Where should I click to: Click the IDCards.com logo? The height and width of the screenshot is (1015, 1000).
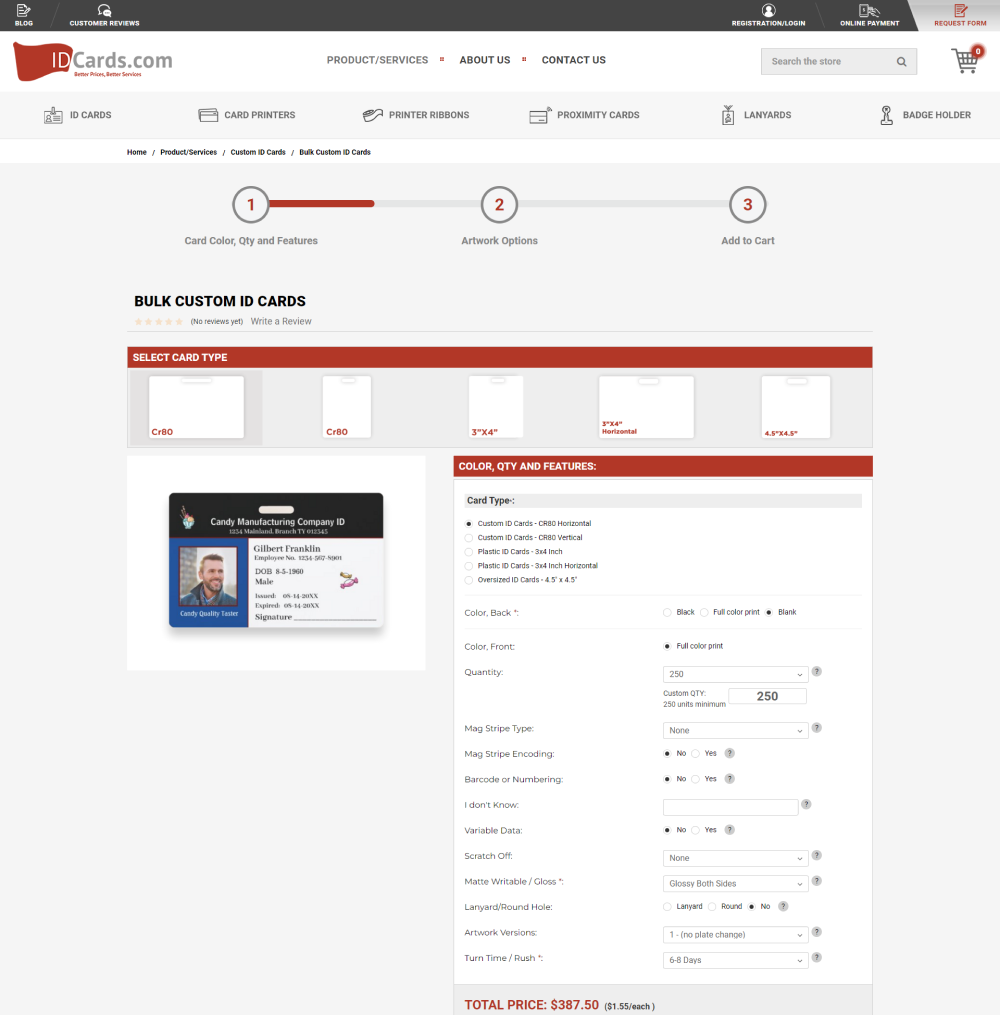pyautogui.click(x=93, y=61)
